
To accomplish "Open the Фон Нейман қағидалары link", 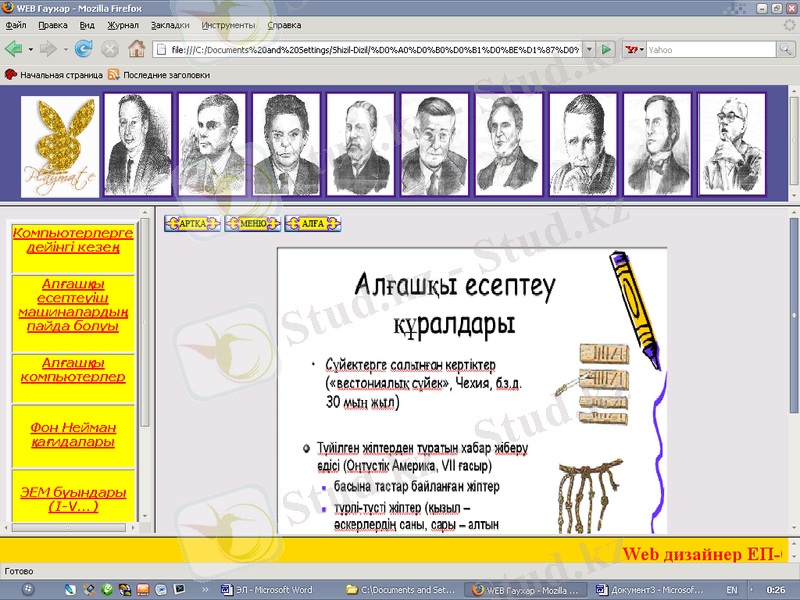I will coord(72,435).
